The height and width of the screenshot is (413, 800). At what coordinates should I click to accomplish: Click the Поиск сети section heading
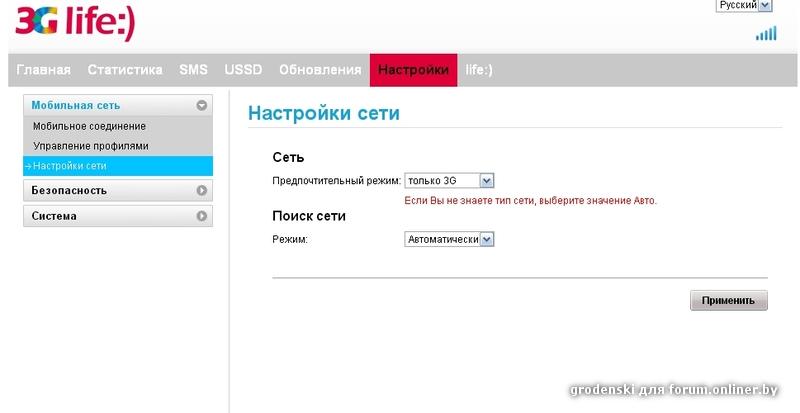coord(309,216)
